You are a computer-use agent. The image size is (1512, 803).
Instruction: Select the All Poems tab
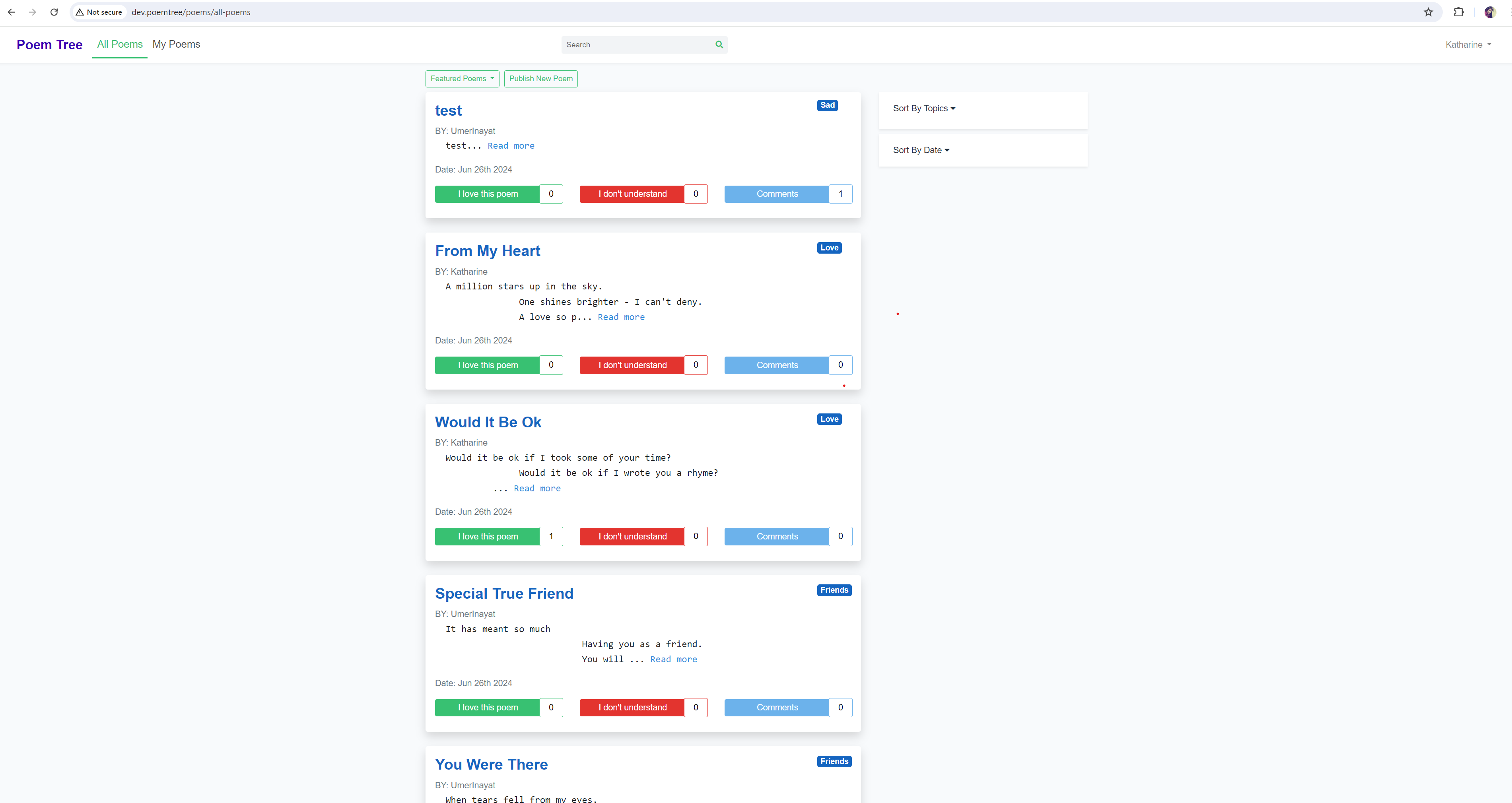click(120, 44)
